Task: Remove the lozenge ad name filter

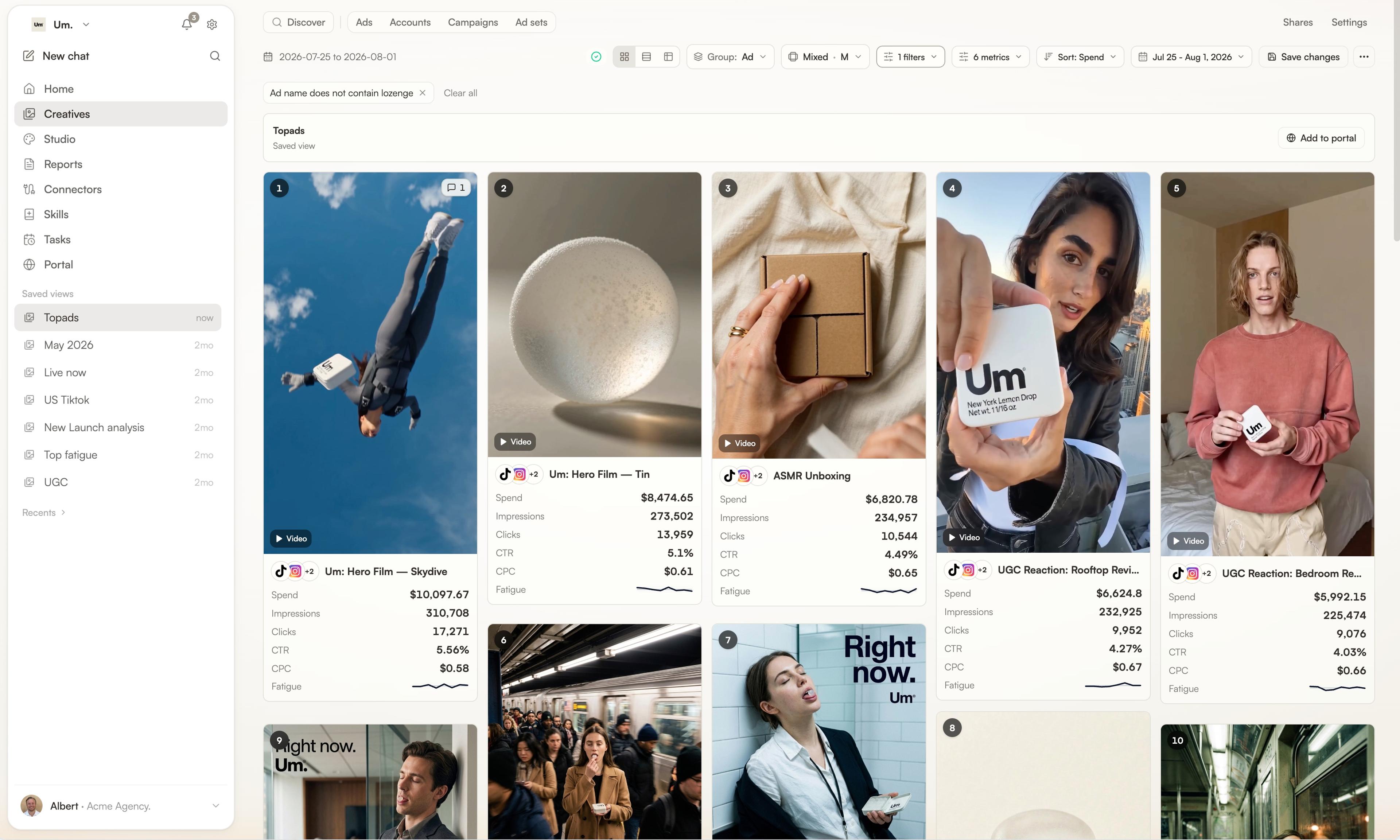Action: tap(422, 93)
